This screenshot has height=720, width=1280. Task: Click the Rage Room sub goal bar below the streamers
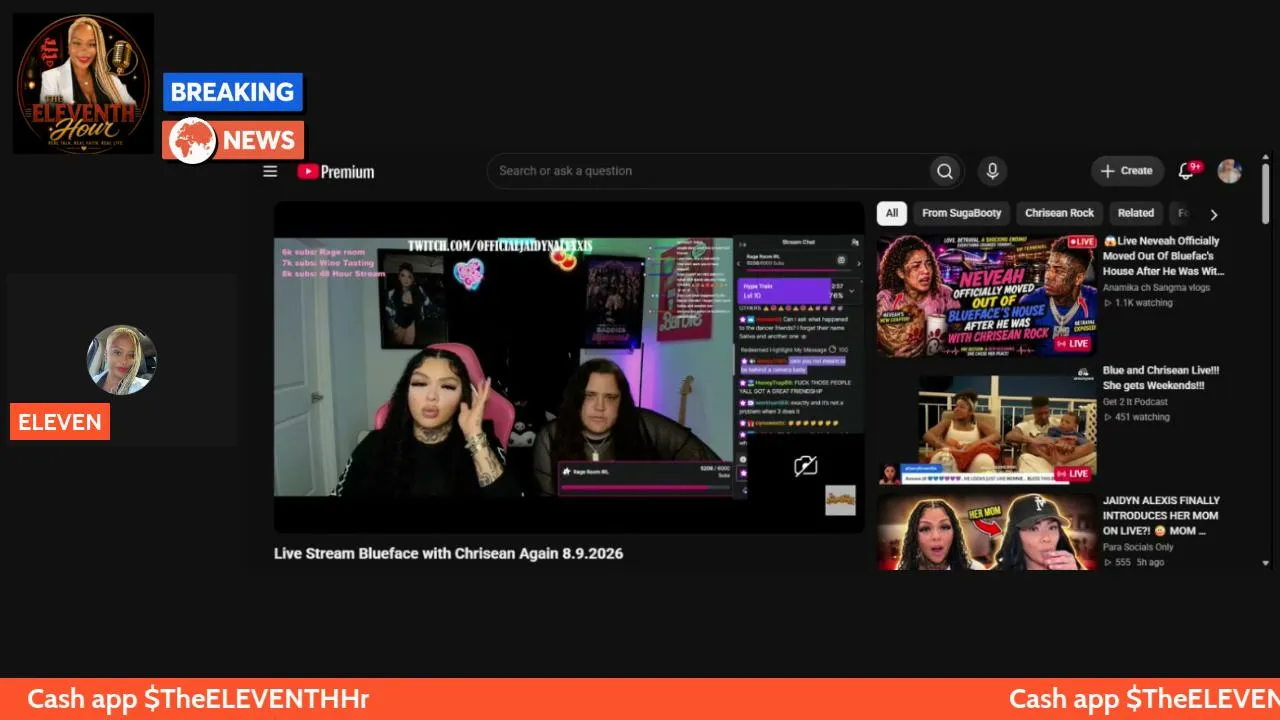647,477
